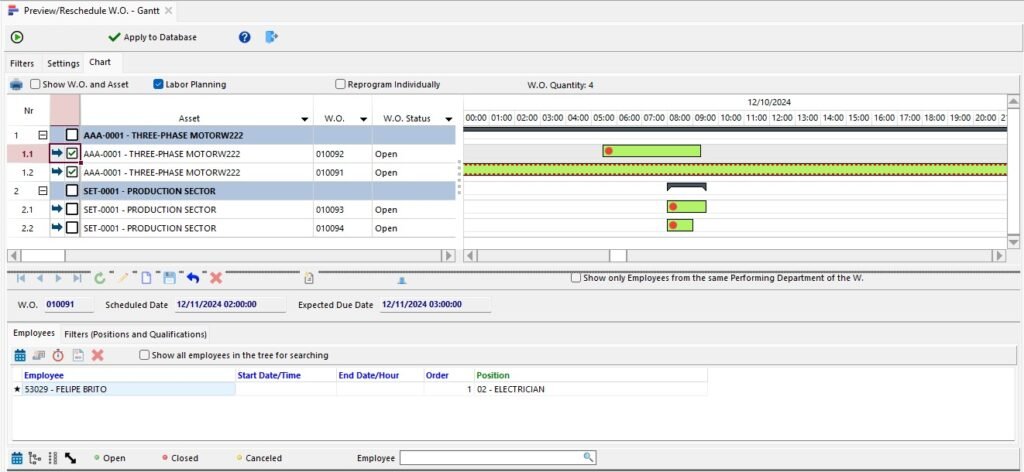Go to last record navigation icon
The image size is (1024, 472).
point(77,278)
